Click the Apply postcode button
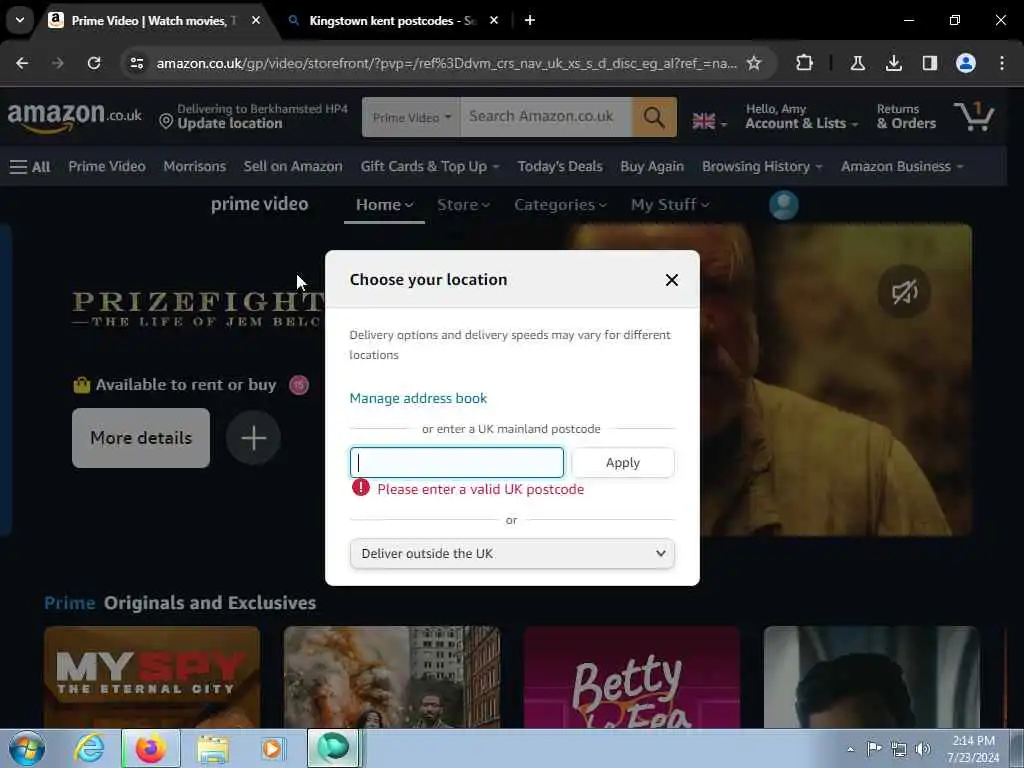The image size is (1024, 768). point(622,462)
